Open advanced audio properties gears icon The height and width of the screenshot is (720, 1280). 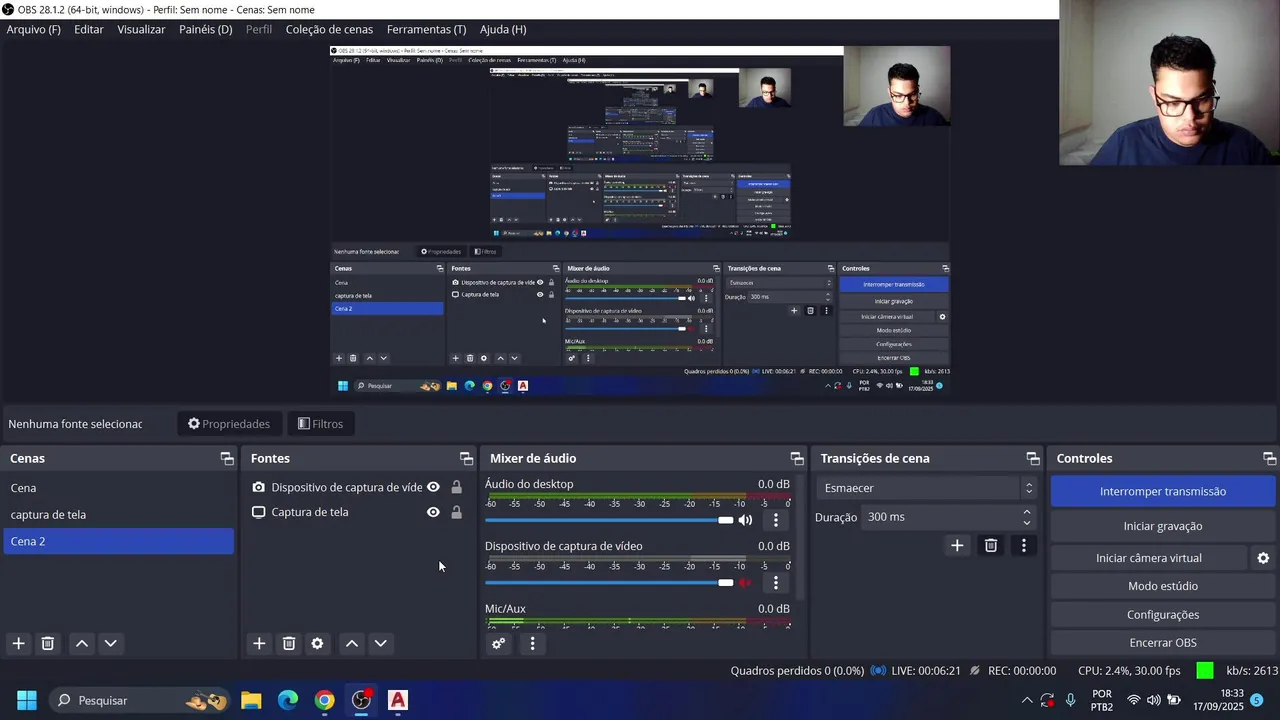click(498, 644)
